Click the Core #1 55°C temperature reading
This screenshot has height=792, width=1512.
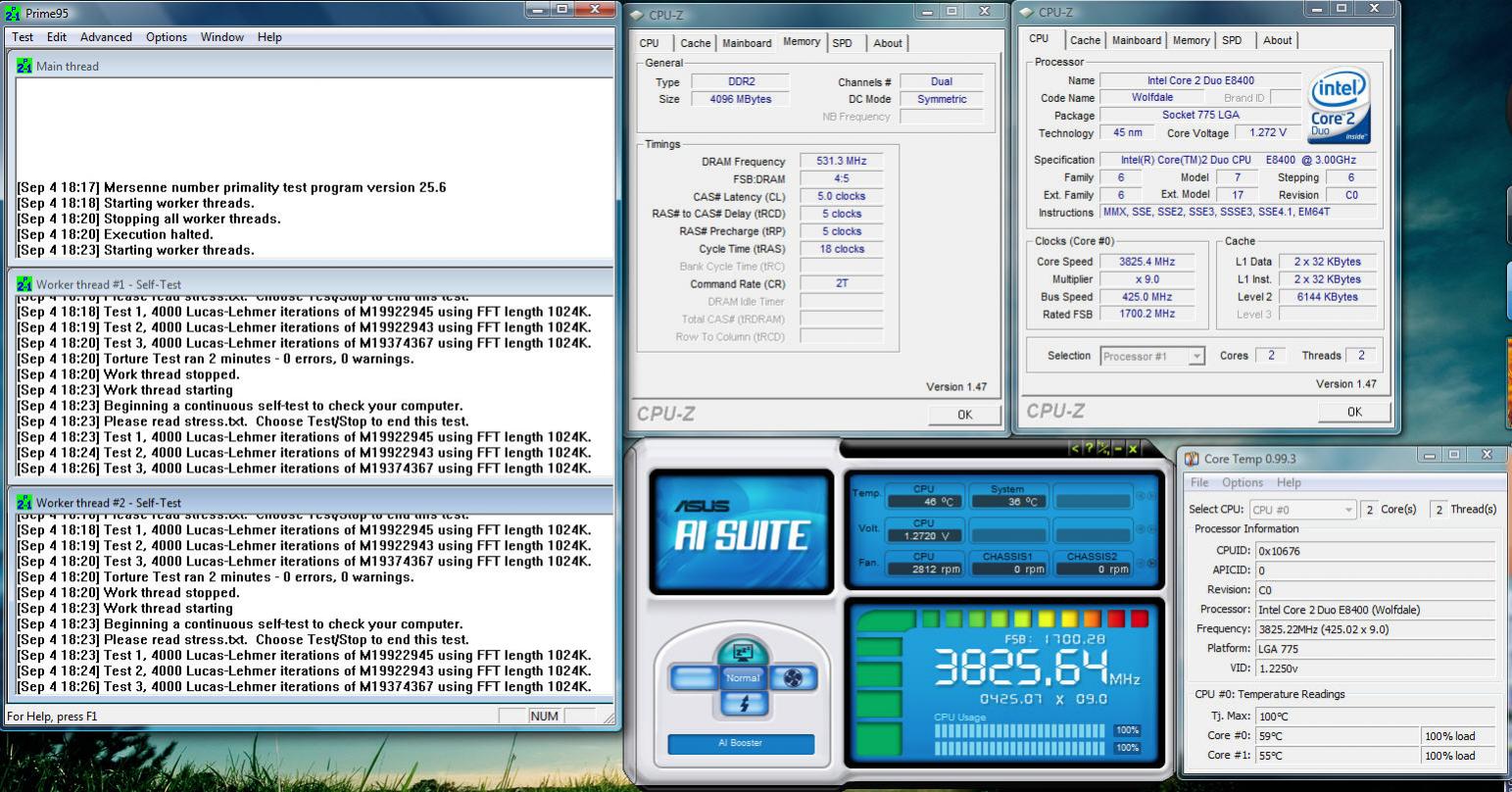coord(1338,756)
